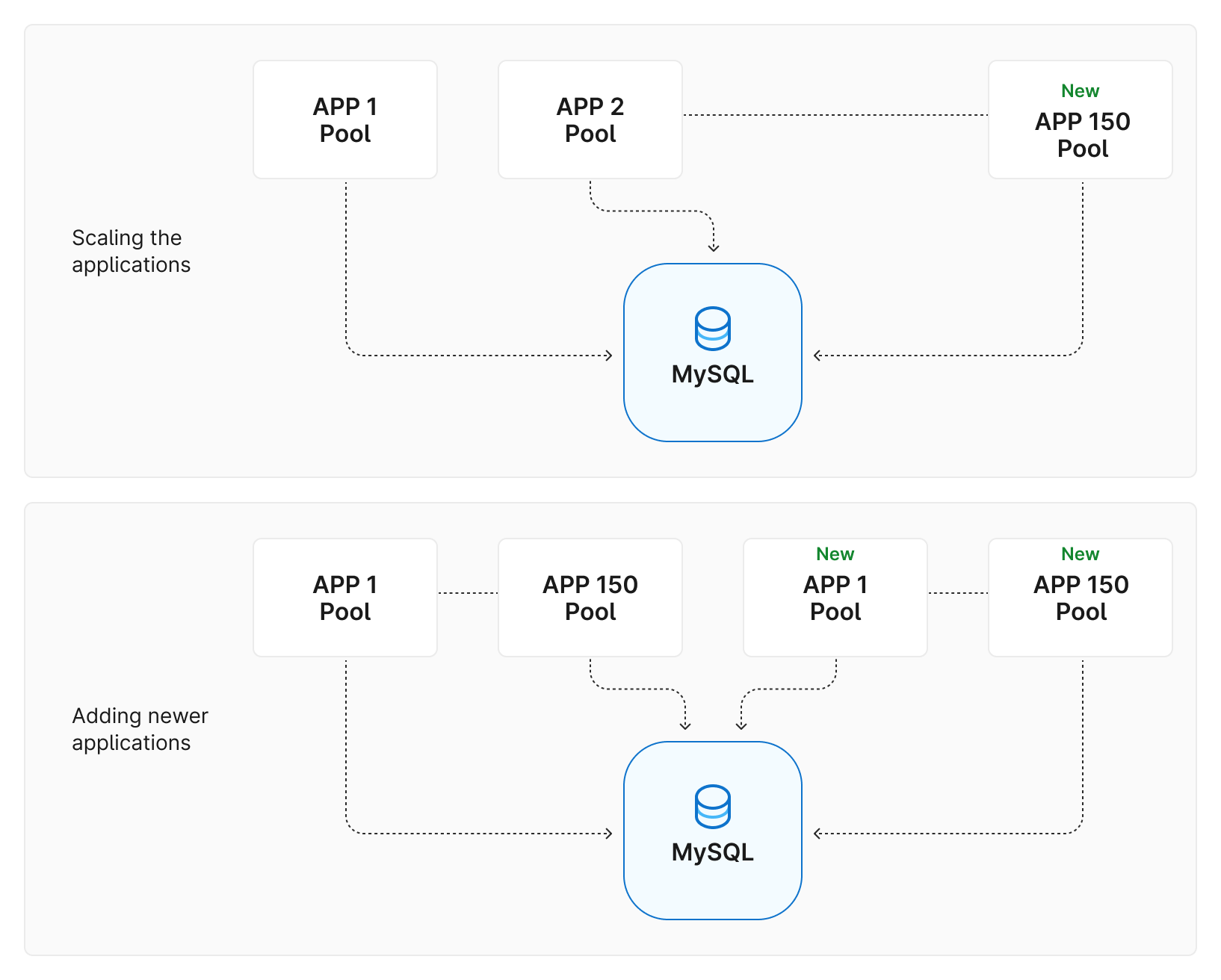
Task: Switch to the Adding newer applications section
Action: tap(139, 729)
